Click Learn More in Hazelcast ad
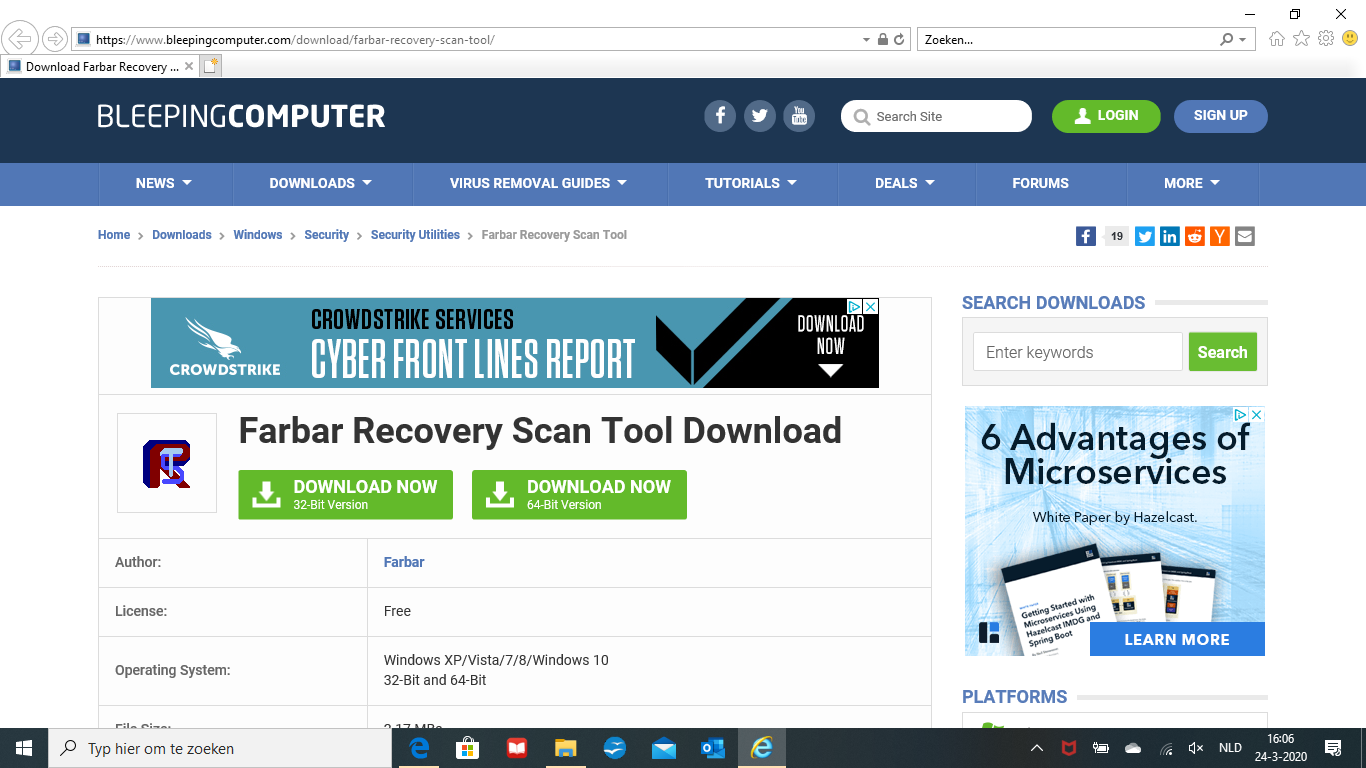 1177,639
